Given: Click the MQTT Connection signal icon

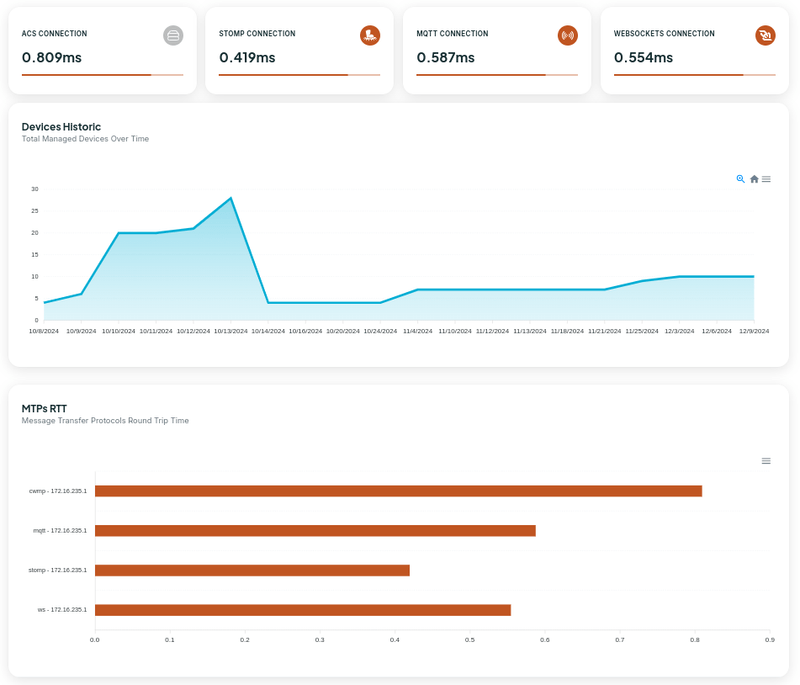Looking at the screenshot, I should coord(567,36).
